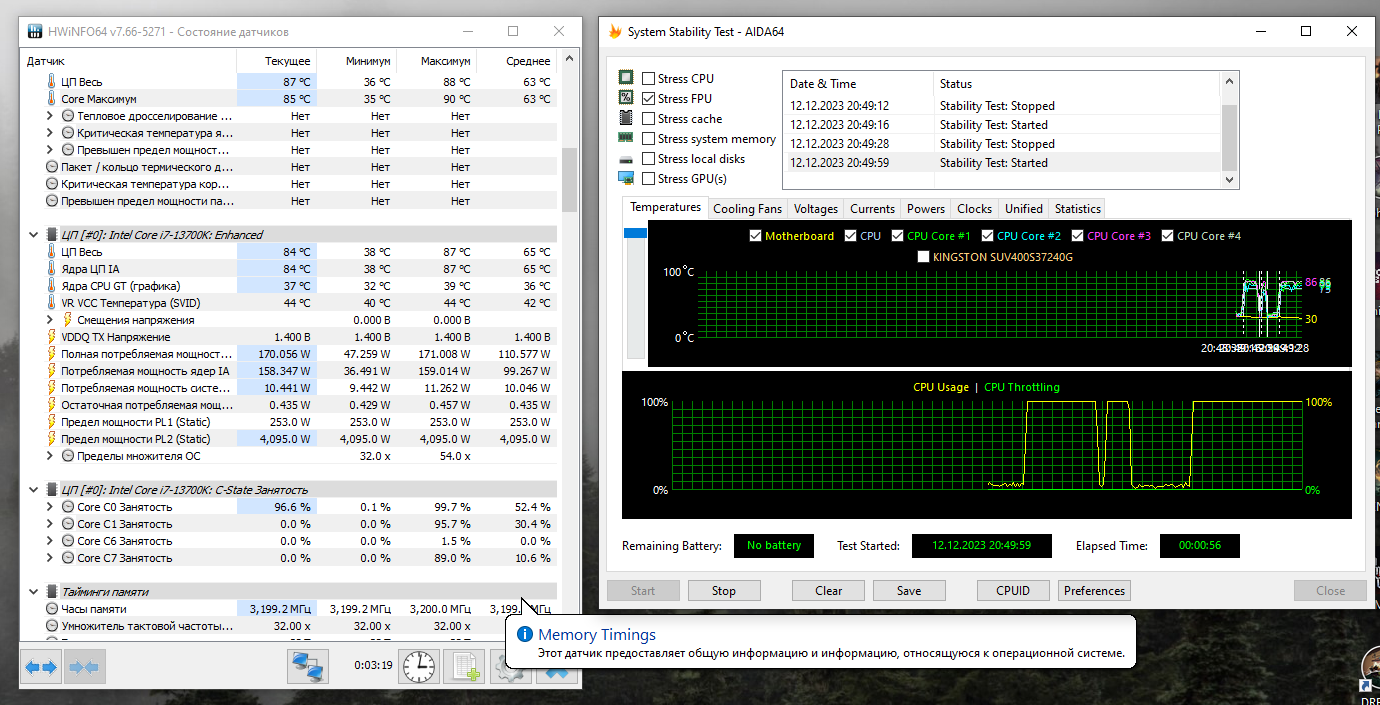Click the chip icon beside the Stress cache option
Viewport: 1380px width, 705px height.
(626, 118)
